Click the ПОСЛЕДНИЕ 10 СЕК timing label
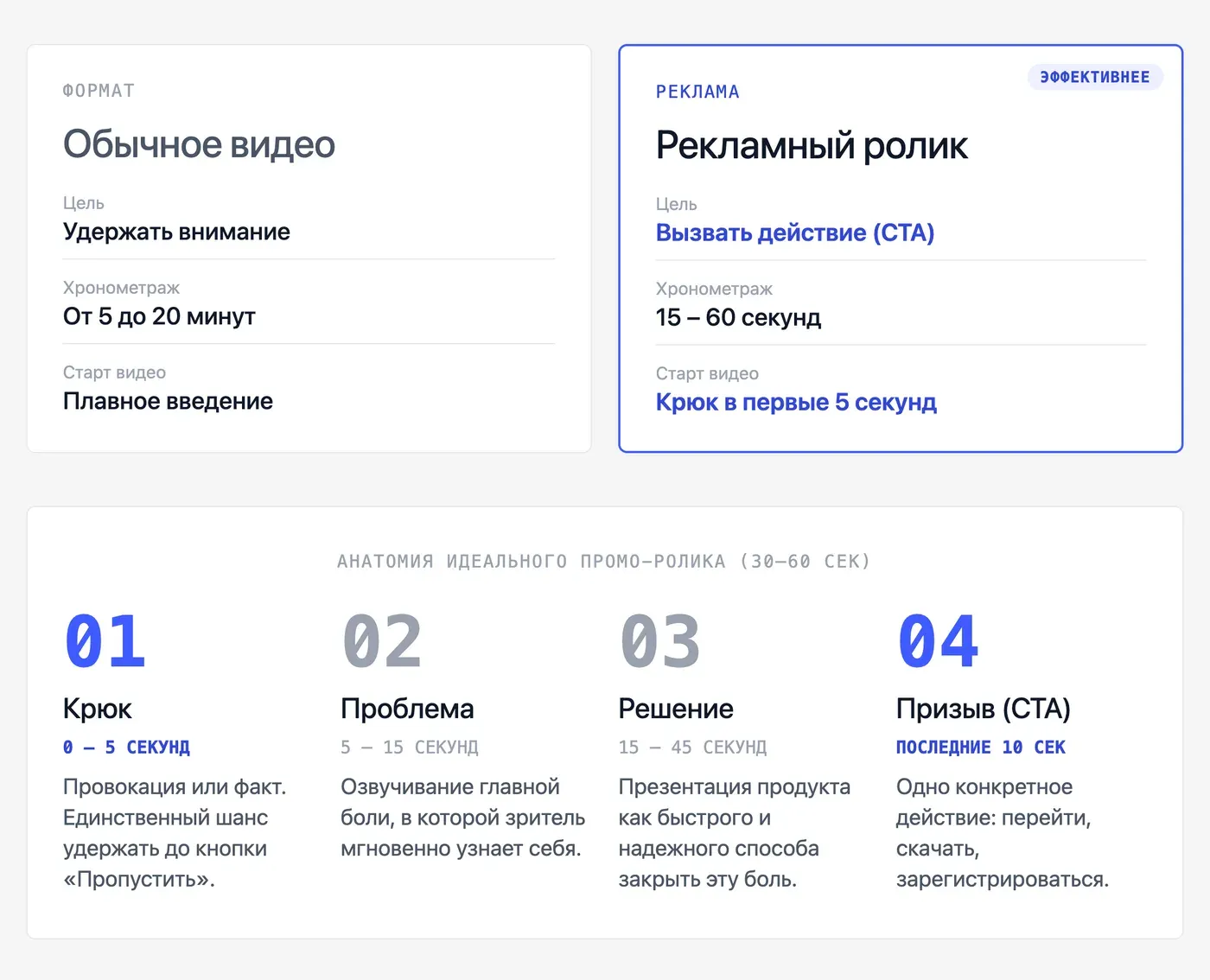1210x980 pixels. click(x=981, y=748)
